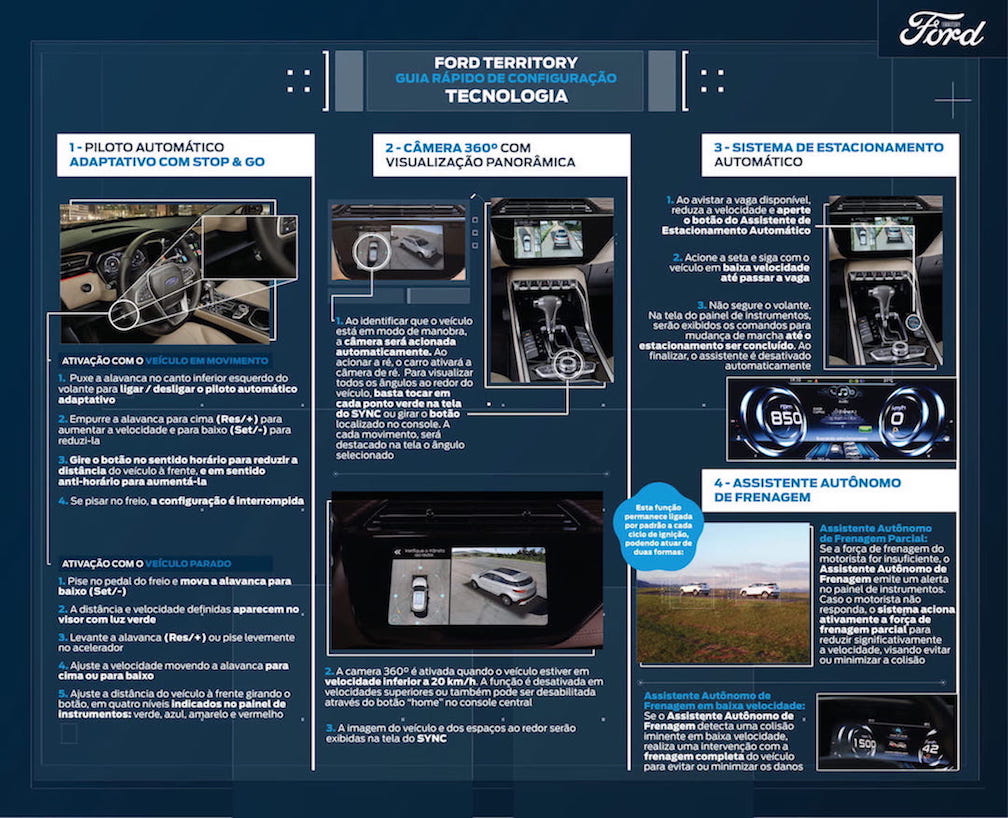Open the parking assist console photo in section 3

pyautogui.click(x=885, y=282)
